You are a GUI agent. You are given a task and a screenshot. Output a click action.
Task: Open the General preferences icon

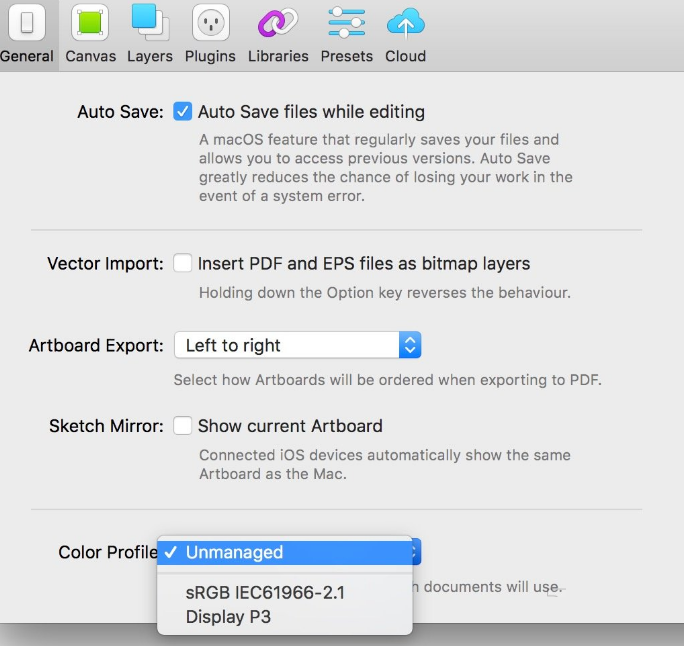coord(27,23)
